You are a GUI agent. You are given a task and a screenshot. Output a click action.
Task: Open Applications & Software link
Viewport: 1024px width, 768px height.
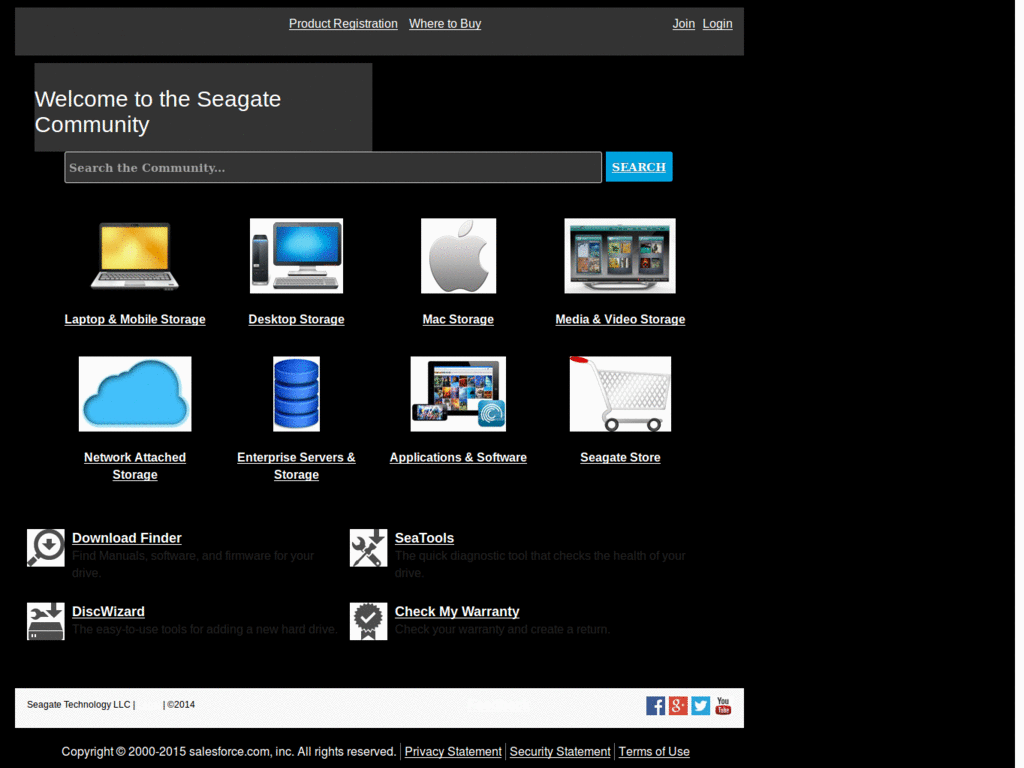(458, 458)
